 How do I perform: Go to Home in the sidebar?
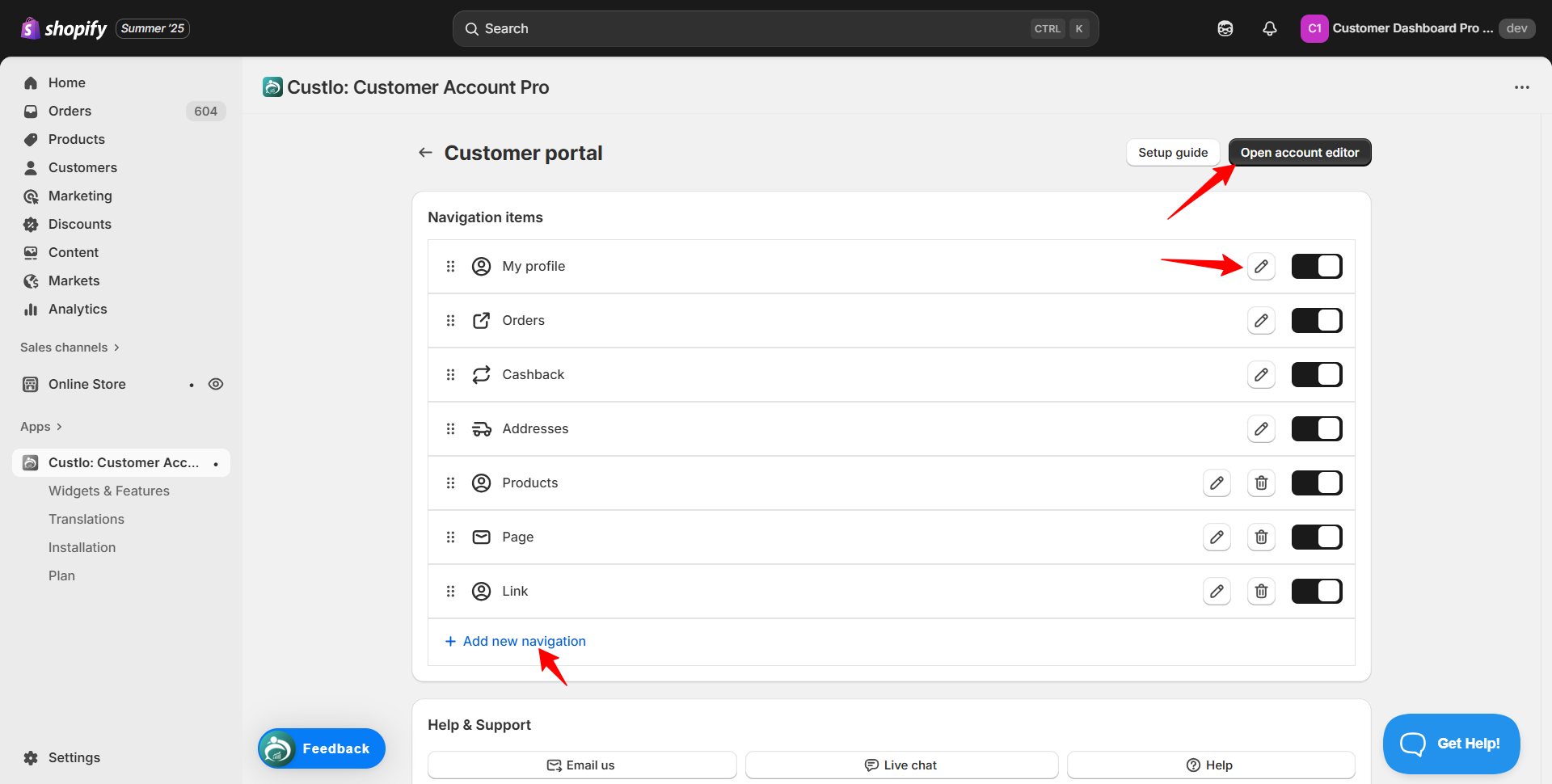pos(121,82)
